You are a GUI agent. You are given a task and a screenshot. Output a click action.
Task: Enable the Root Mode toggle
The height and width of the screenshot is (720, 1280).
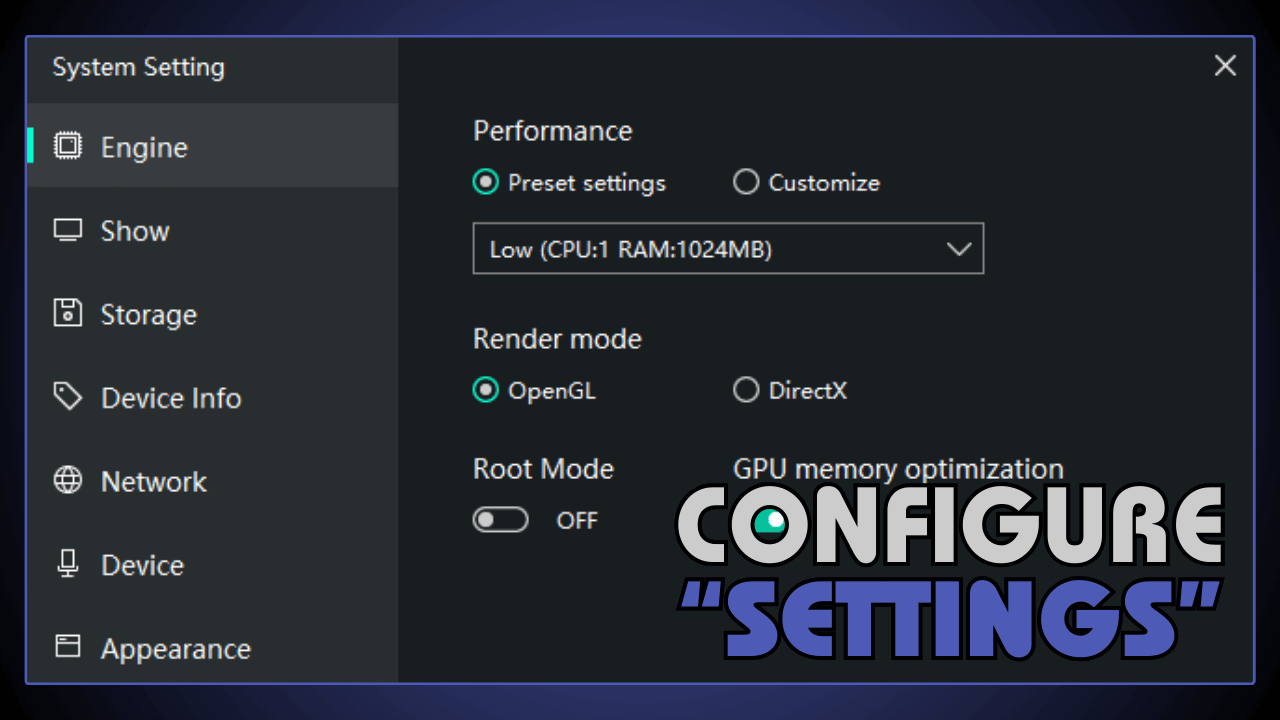pos(500,520)
